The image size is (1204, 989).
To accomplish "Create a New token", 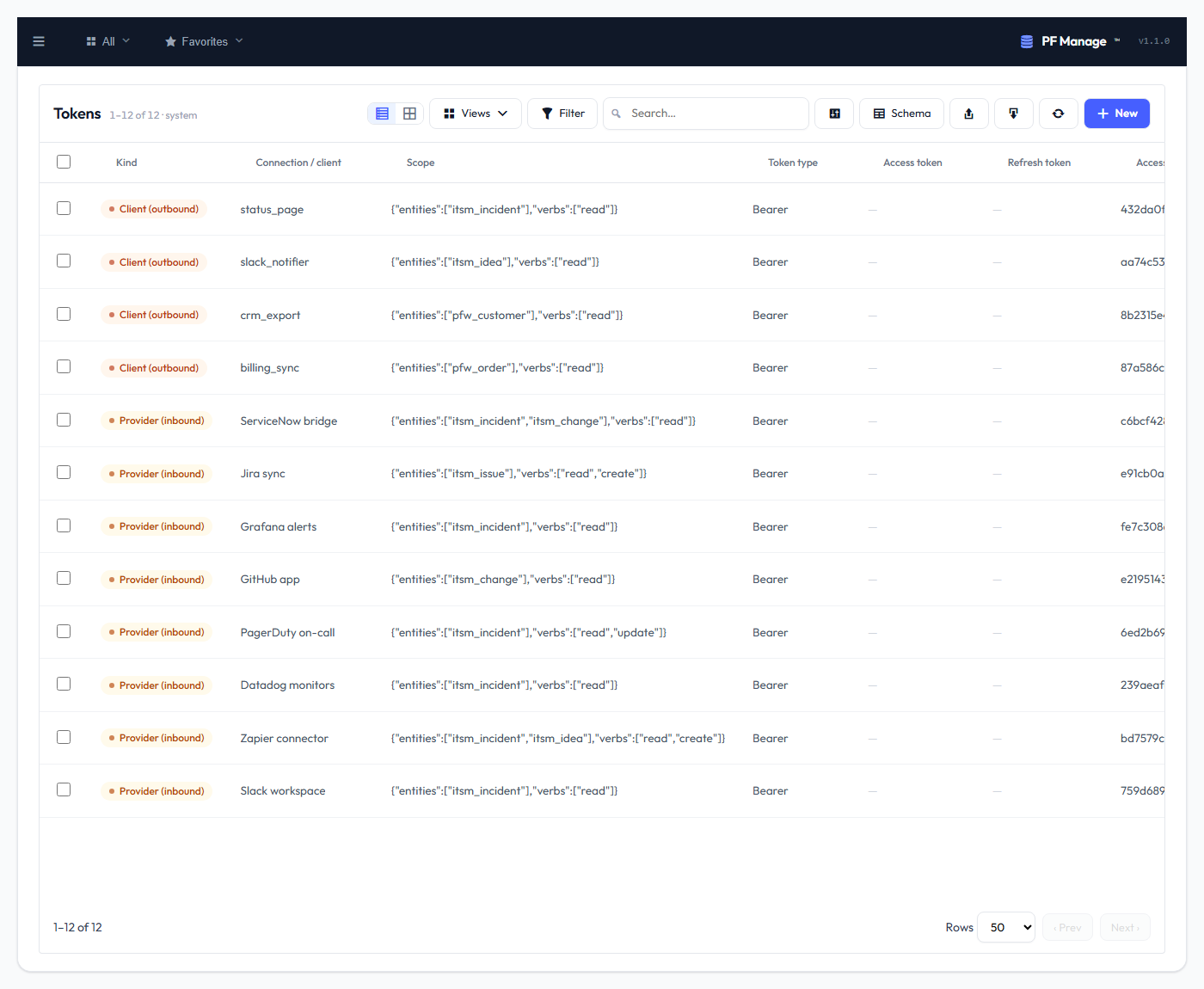I will pyautogui.click(x=1117, y=114).
